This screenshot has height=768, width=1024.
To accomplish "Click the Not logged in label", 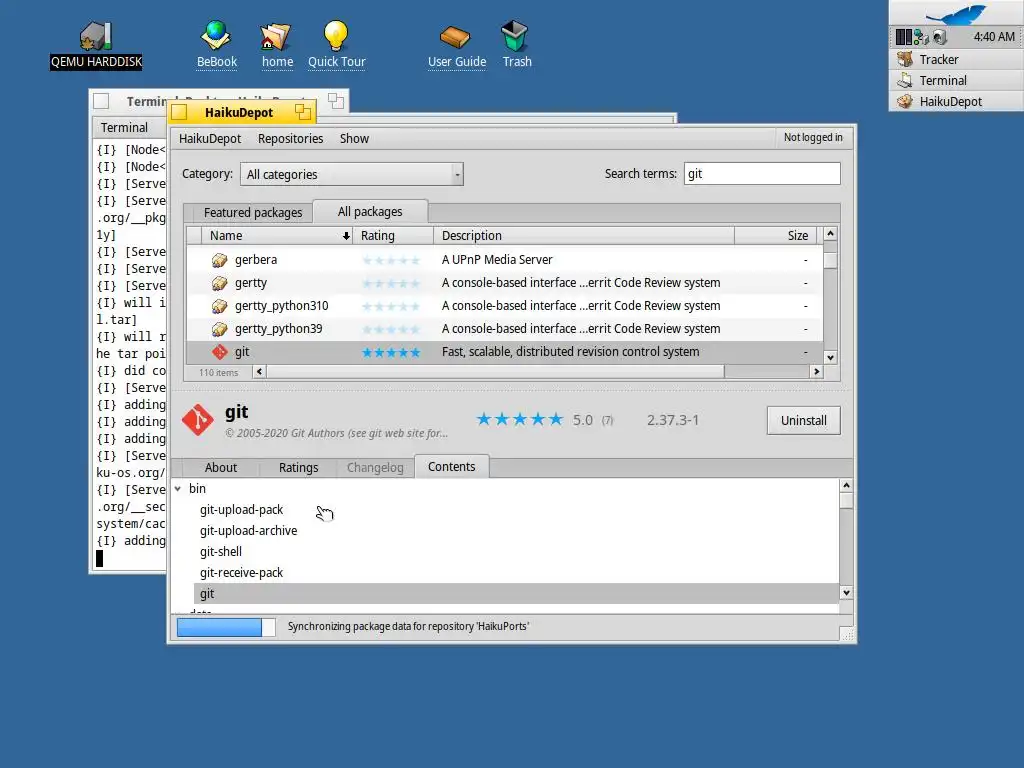I will coord(813,137).
